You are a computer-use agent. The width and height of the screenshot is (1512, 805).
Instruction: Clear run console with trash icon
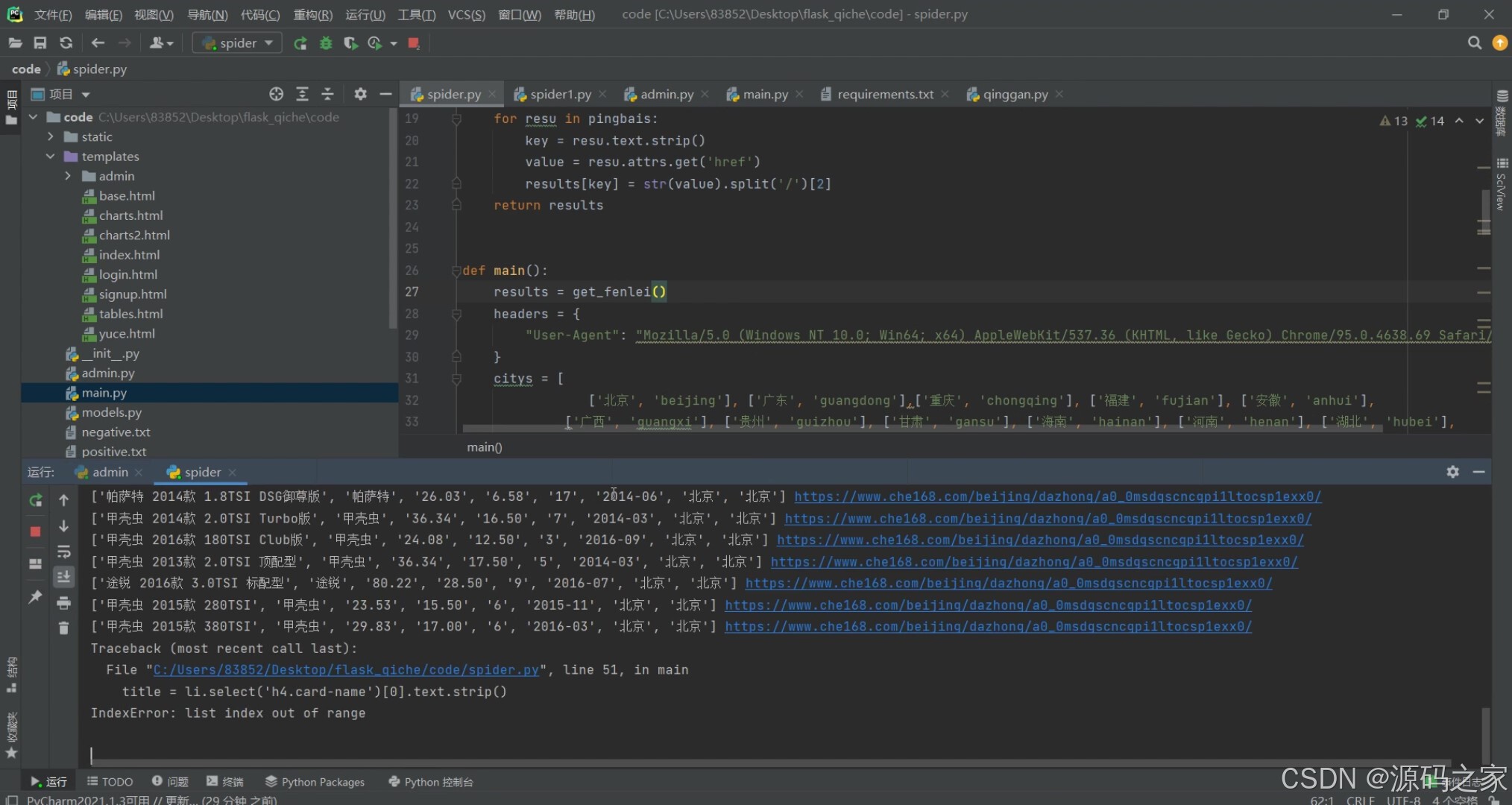tap(63, 628)
